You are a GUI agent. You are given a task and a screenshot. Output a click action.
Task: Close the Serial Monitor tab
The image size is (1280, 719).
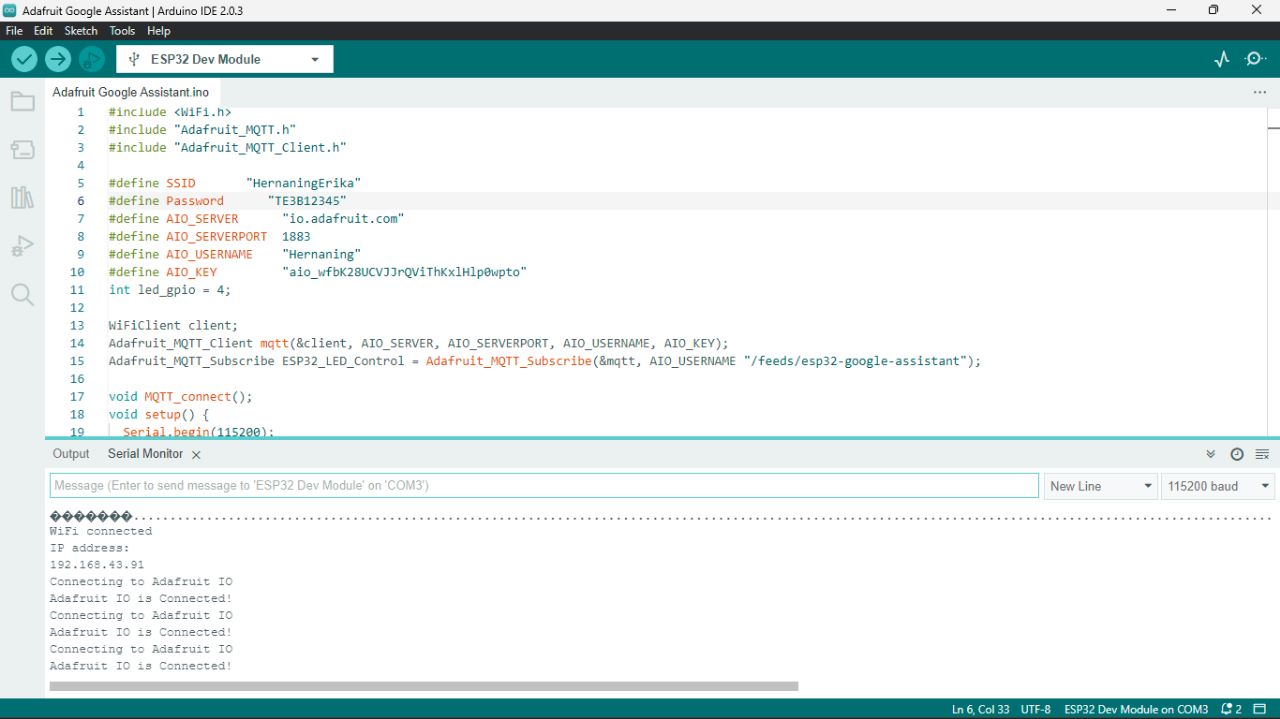click(196, 455)
